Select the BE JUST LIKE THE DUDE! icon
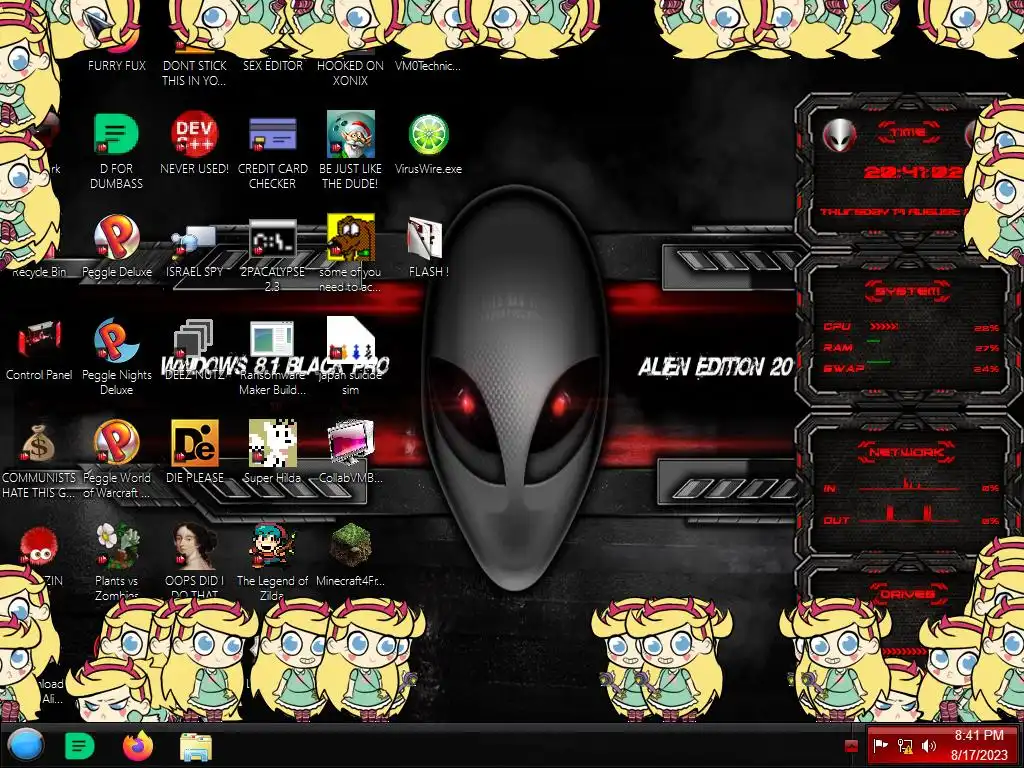This screenshot has height=768, width=1024. (x=350, y=135)
